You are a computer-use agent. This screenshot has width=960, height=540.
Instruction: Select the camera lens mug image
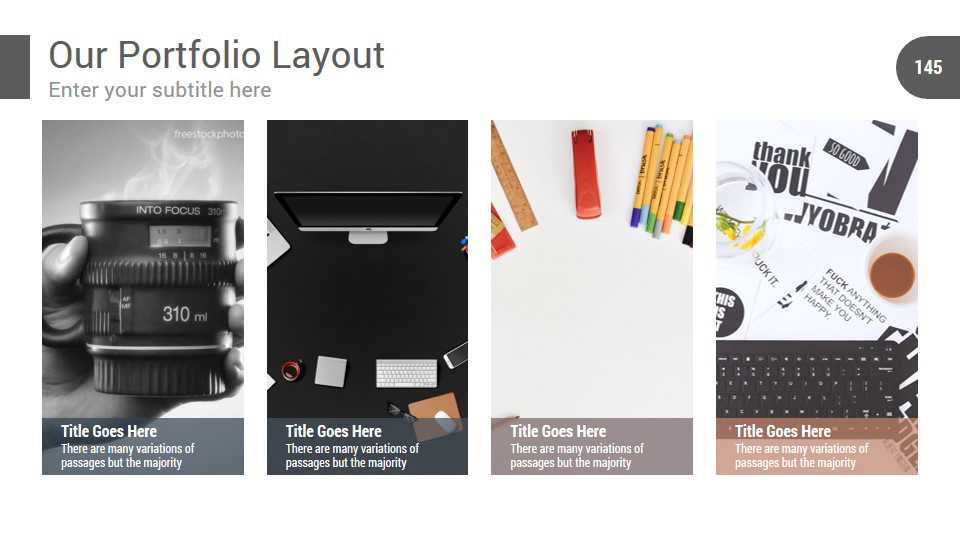pos(143,269)
